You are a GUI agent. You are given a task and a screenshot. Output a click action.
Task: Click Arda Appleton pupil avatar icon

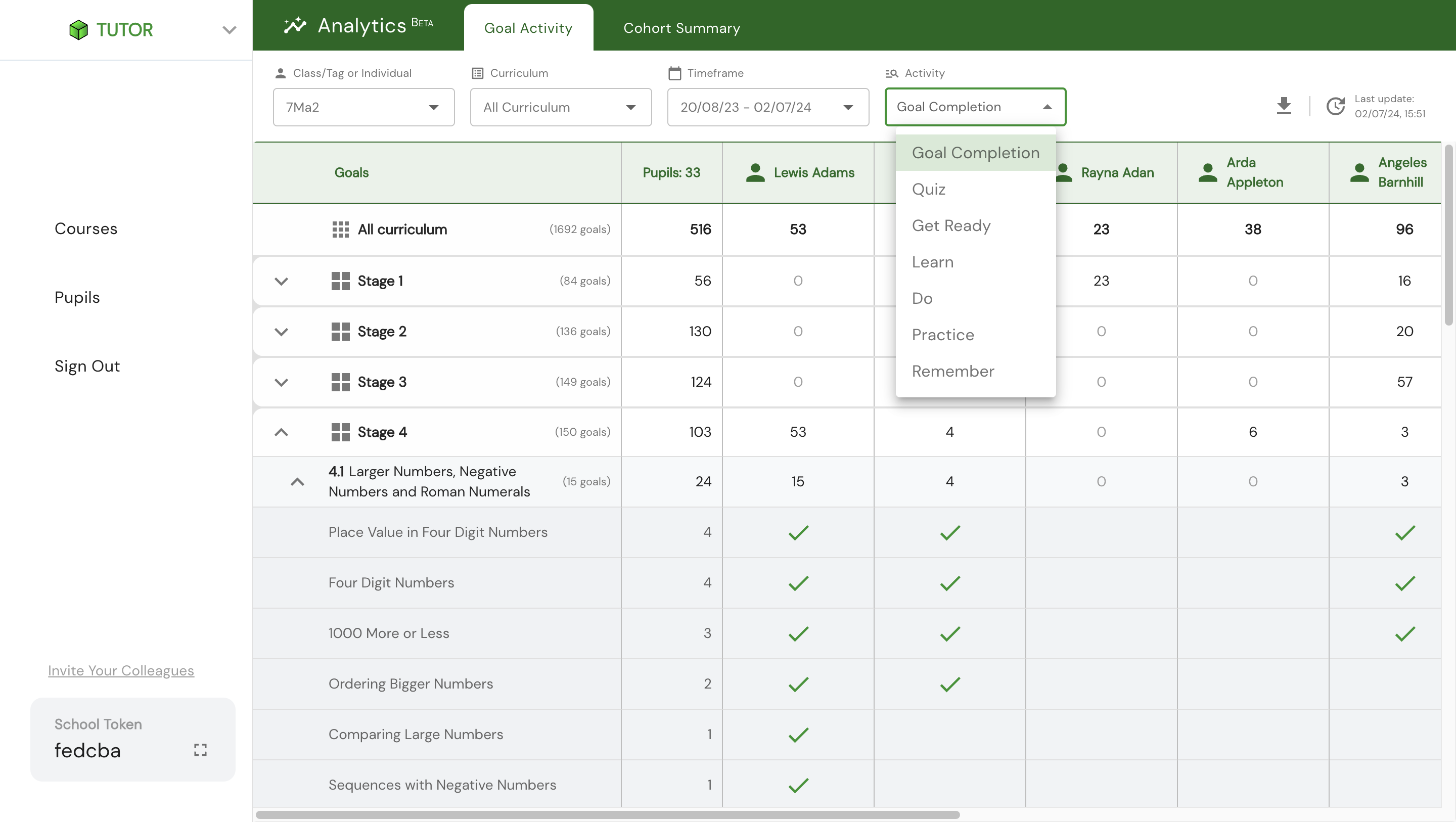coord(1208,172)
